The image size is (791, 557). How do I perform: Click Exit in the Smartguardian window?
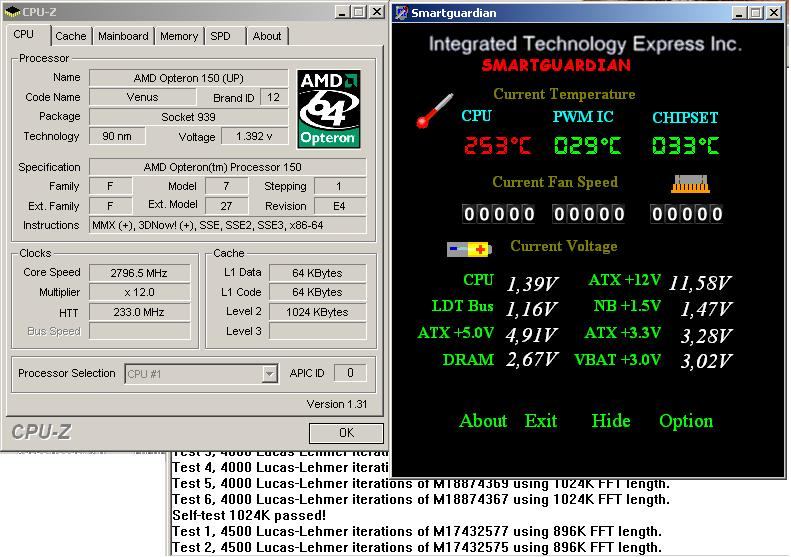tap(540, 421)
